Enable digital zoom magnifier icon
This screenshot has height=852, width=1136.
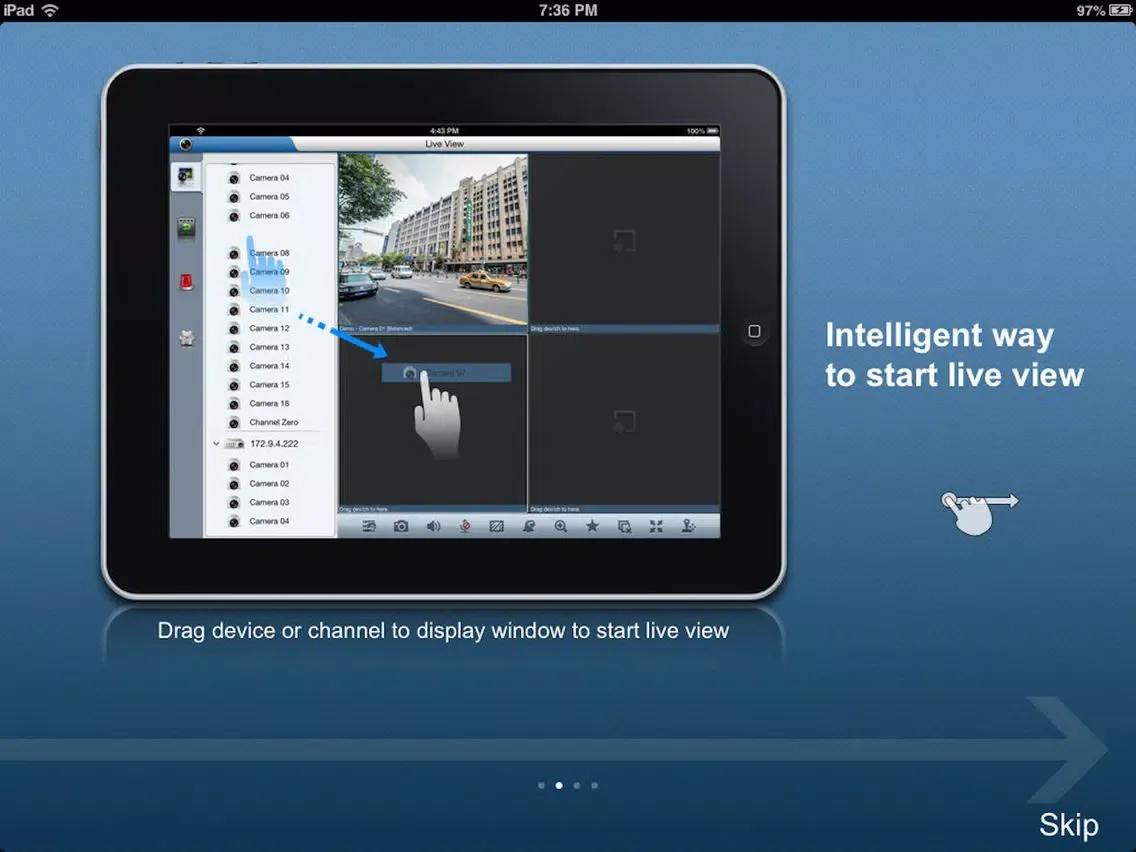tap(561, 527)
